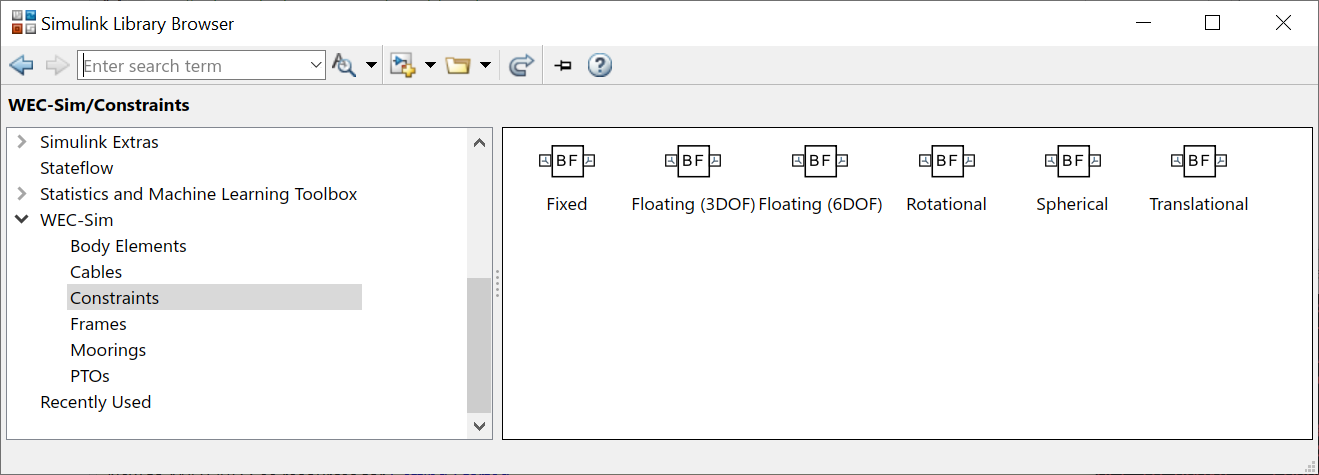Maximize the Library Browser window
This screenshot has height=475, width=1319.
[1212, 22]
